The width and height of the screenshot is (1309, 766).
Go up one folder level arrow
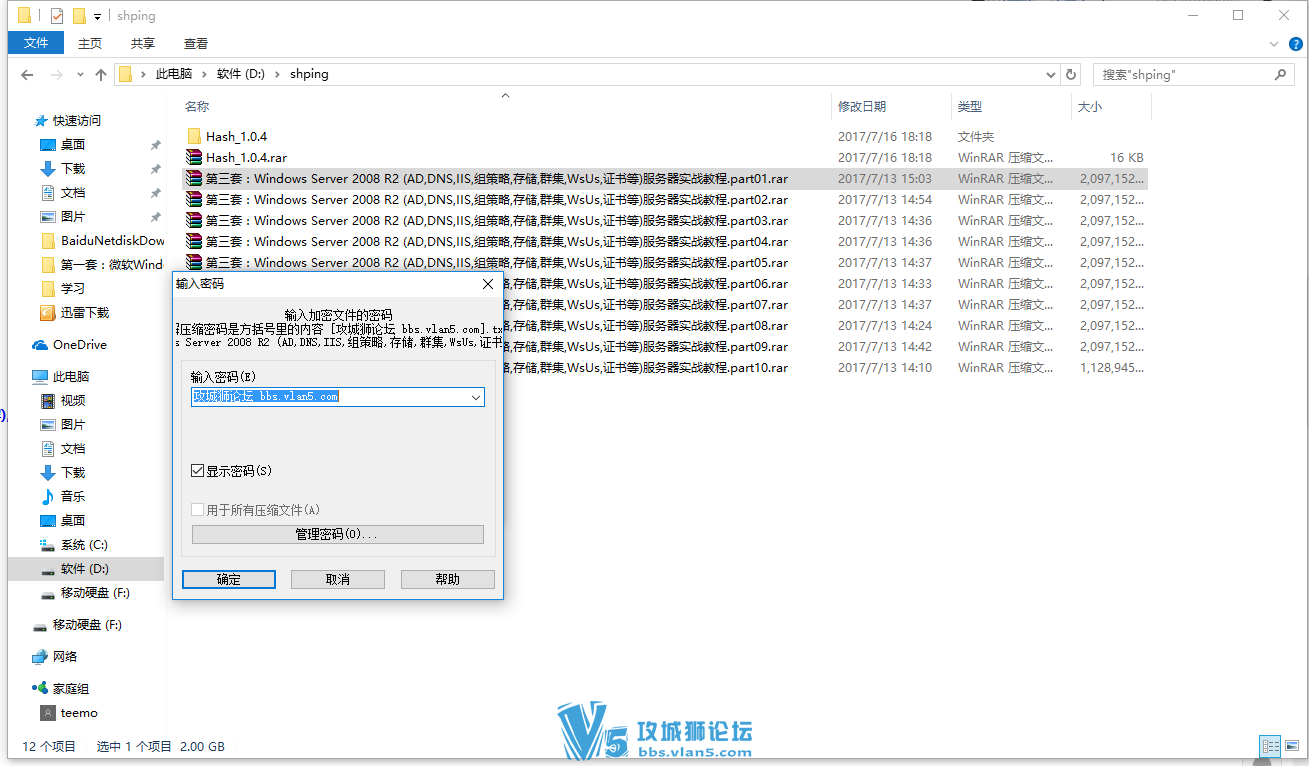100,75
